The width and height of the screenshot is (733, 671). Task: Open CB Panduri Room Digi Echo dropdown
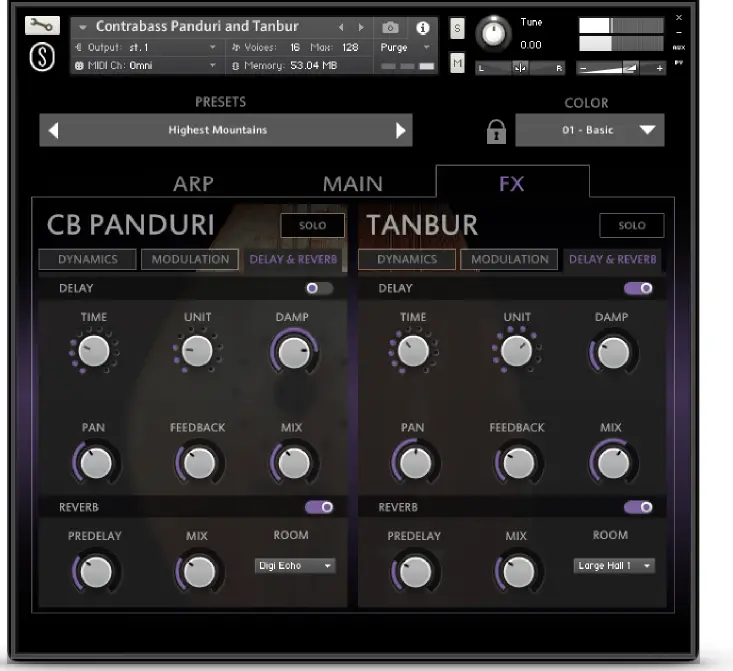[x=295, y=566]
